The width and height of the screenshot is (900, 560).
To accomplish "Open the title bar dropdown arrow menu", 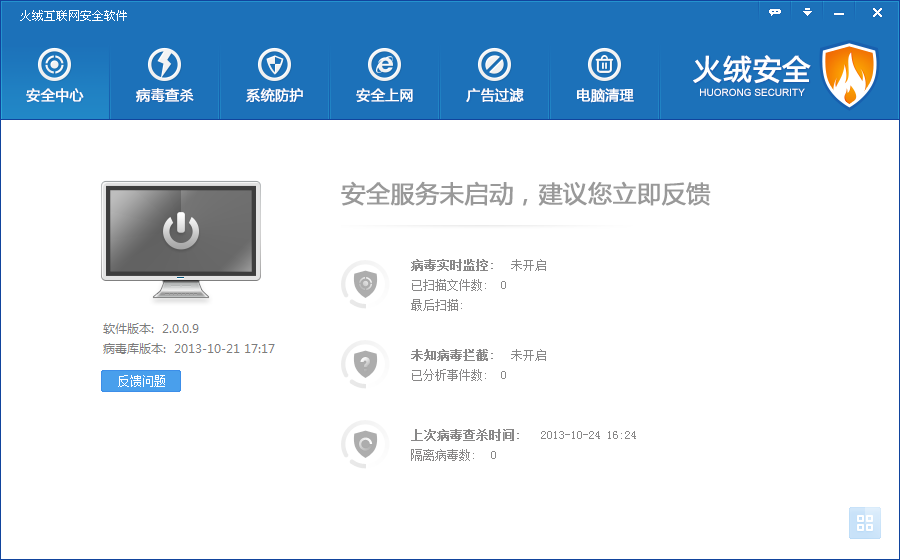I will (807, 12).
